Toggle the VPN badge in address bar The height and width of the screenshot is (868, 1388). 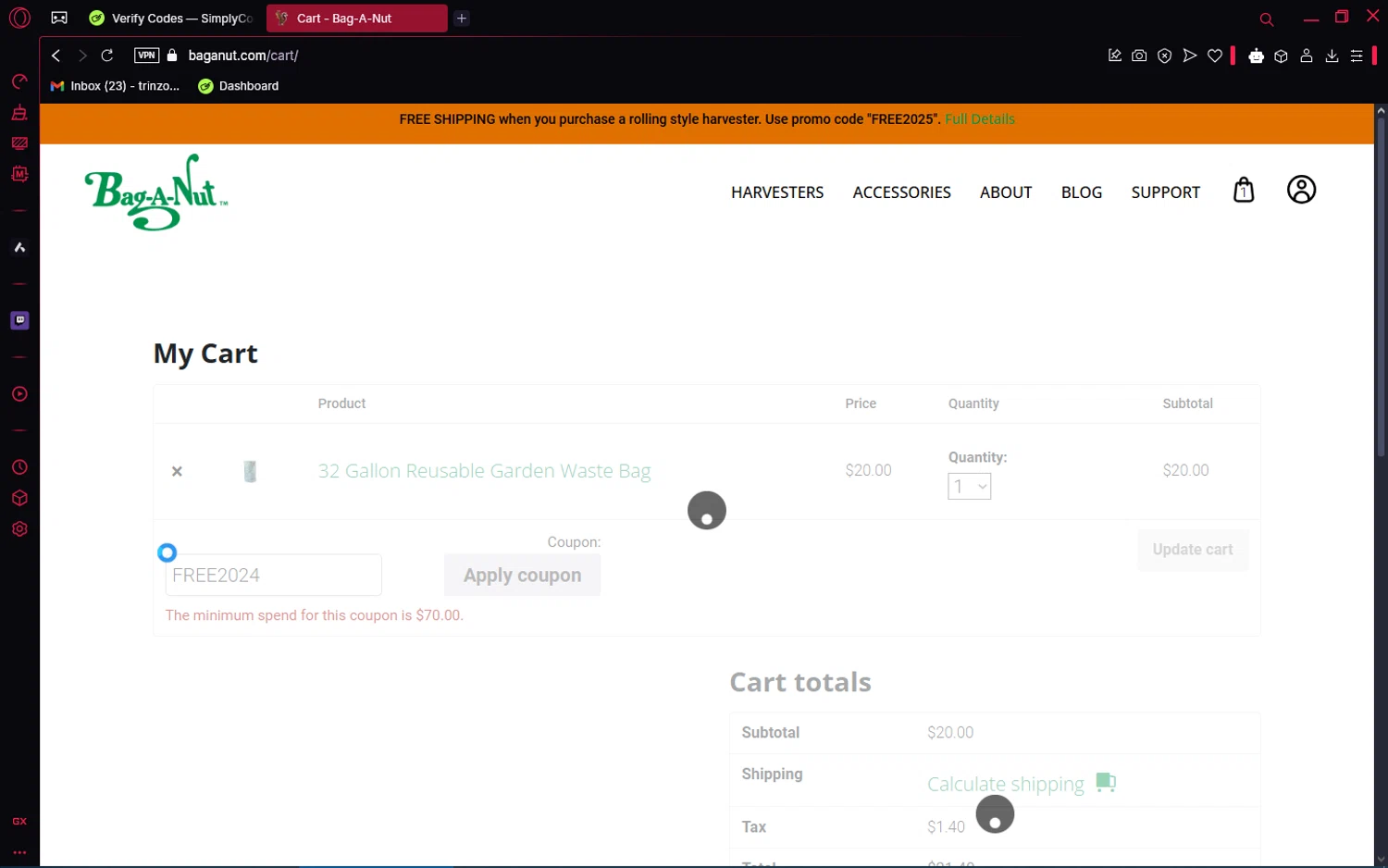146,56
